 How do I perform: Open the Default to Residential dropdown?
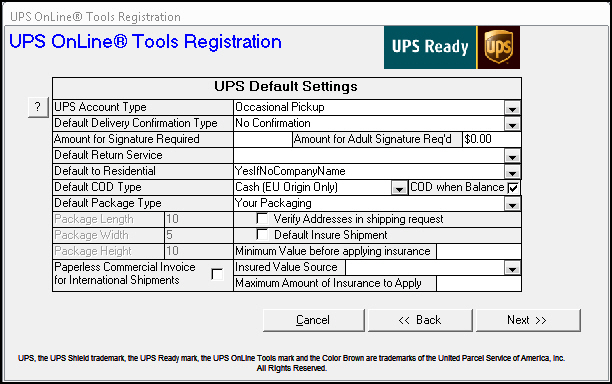tap(512, 172)
